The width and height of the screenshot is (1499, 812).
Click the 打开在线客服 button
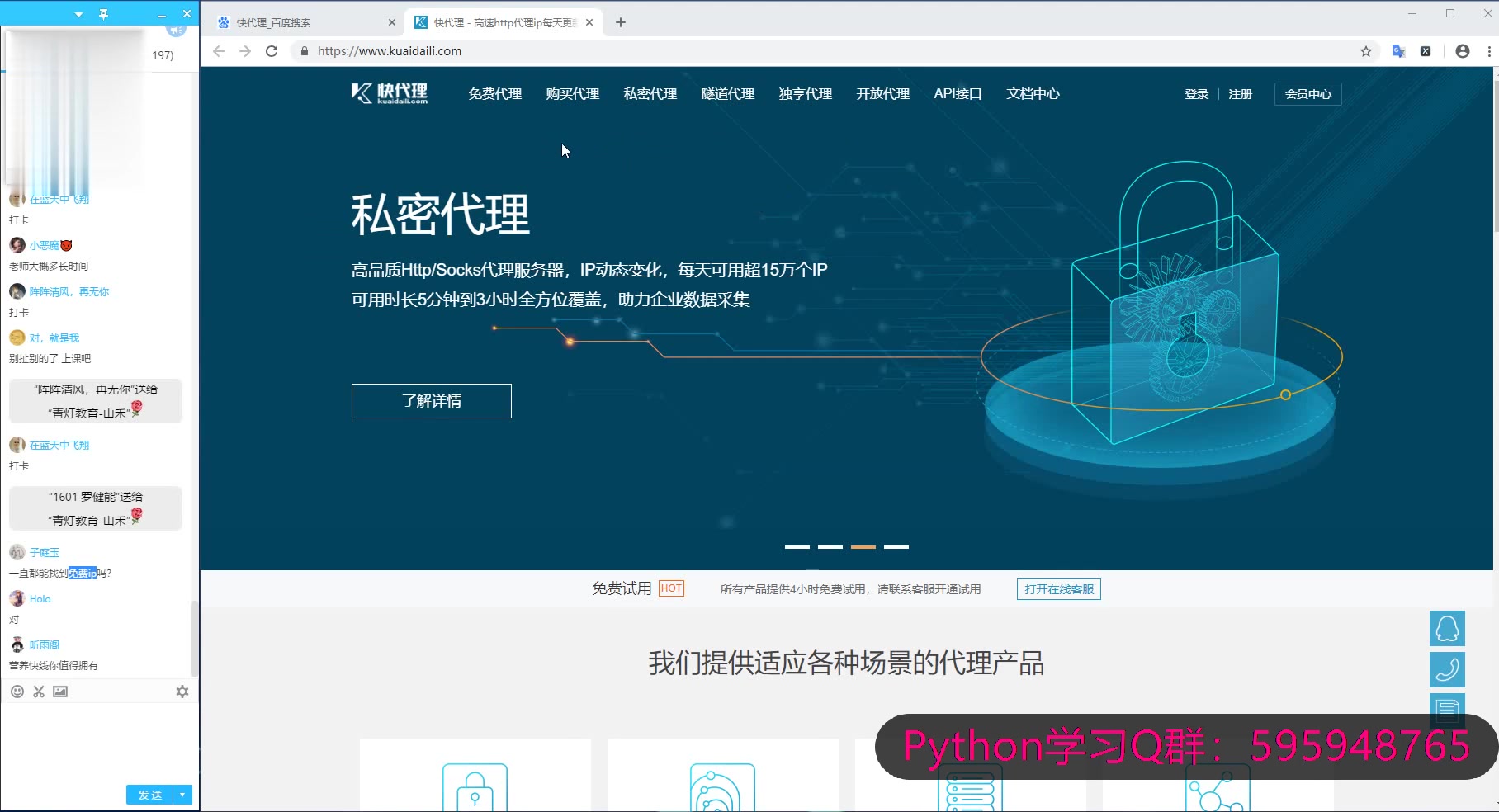point(1059,589)
